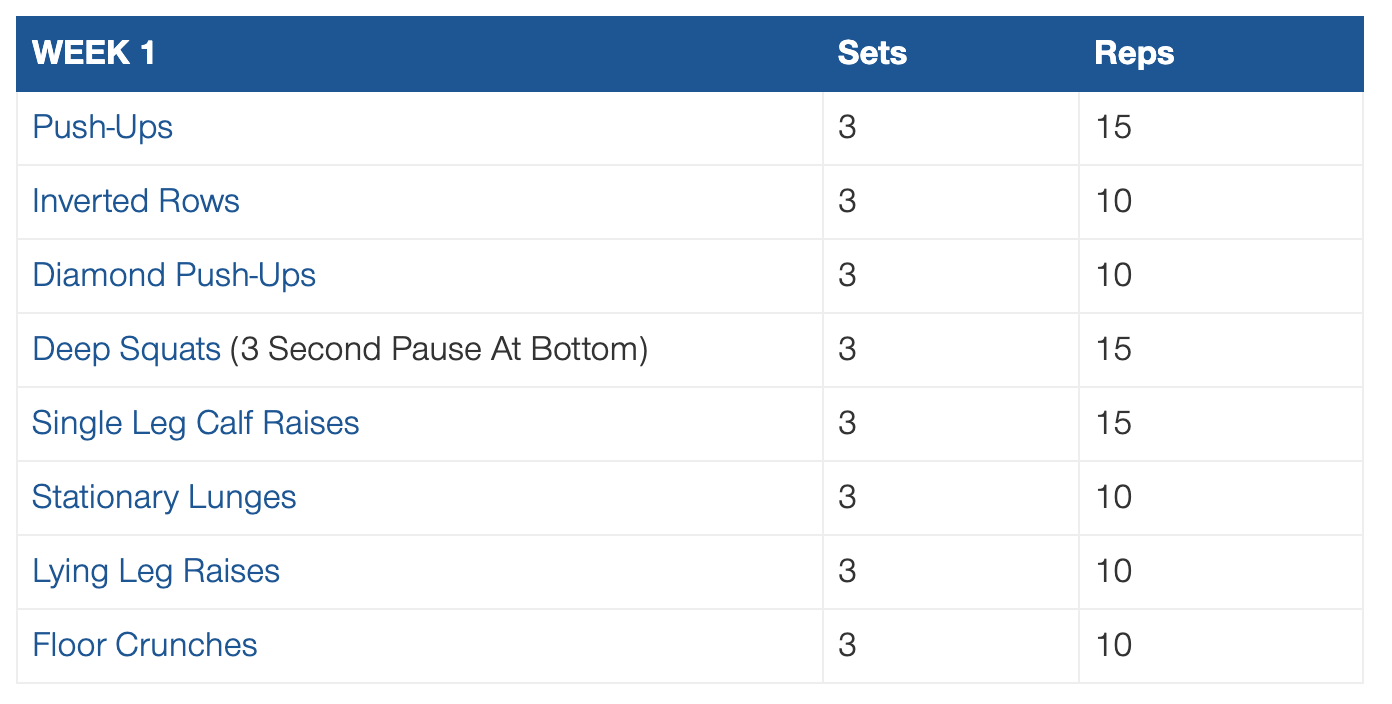Image resolution: width=1392 pixels, height=704 pixels.
Task: Open the Stationary Lunges link
Action: click(x=164, y=497)
